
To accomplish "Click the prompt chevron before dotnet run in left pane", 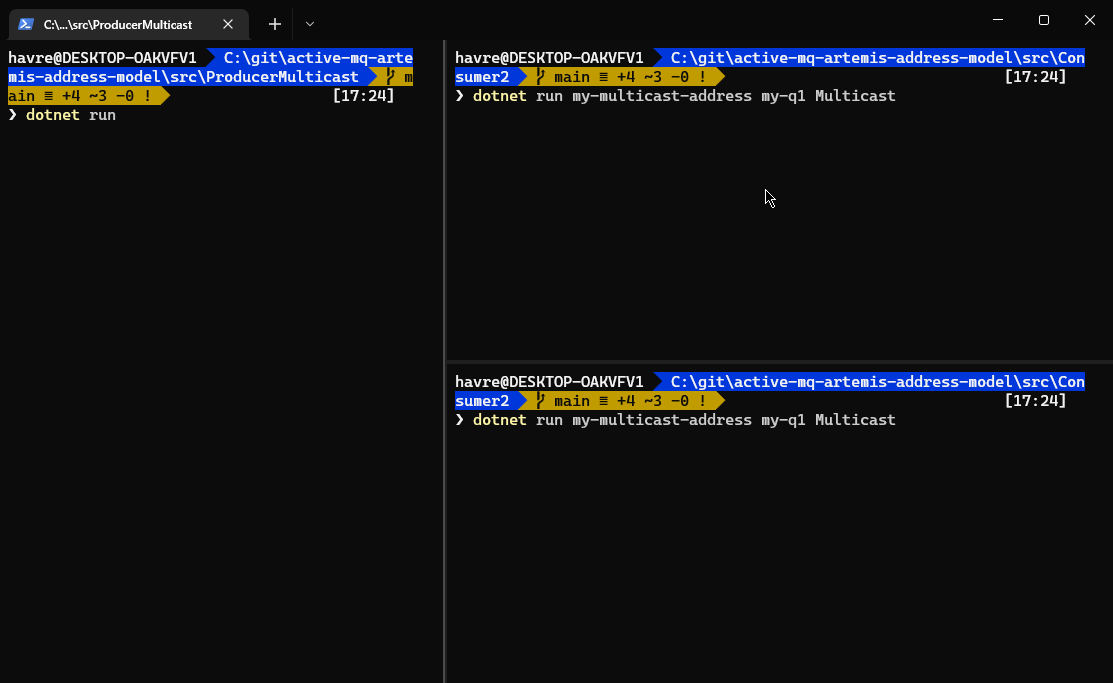I will [x=14, y=115].
